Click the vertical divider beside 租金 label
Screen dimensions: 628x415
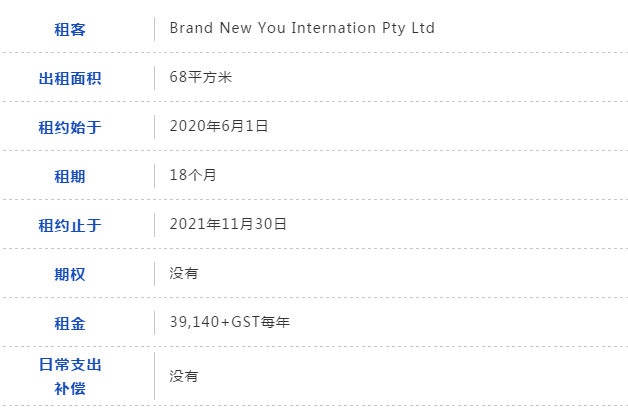coord(154,323)
